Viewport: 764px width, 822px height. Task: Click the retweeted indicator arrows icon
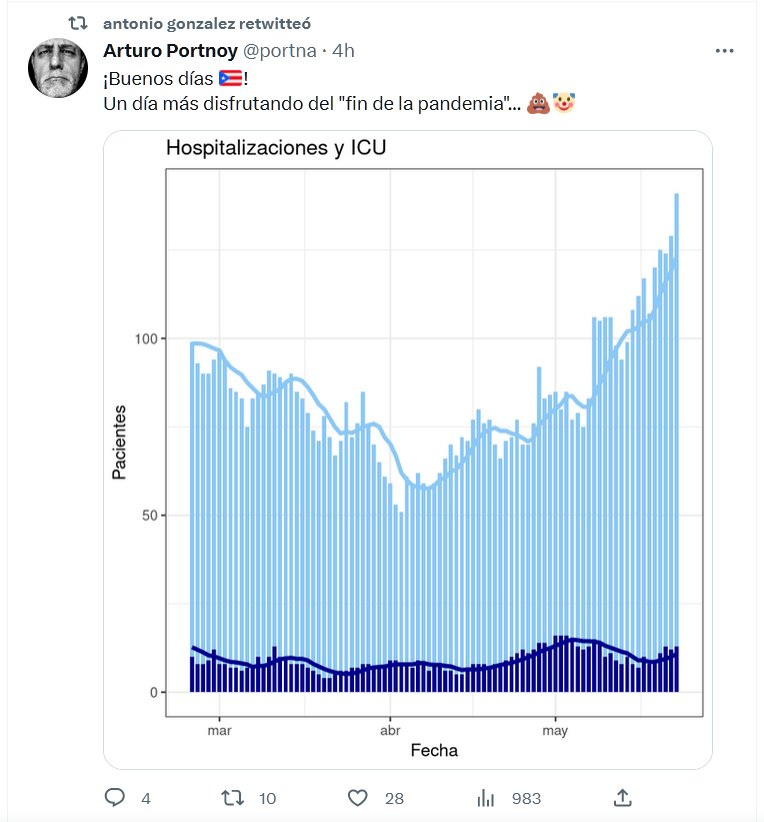85,22
